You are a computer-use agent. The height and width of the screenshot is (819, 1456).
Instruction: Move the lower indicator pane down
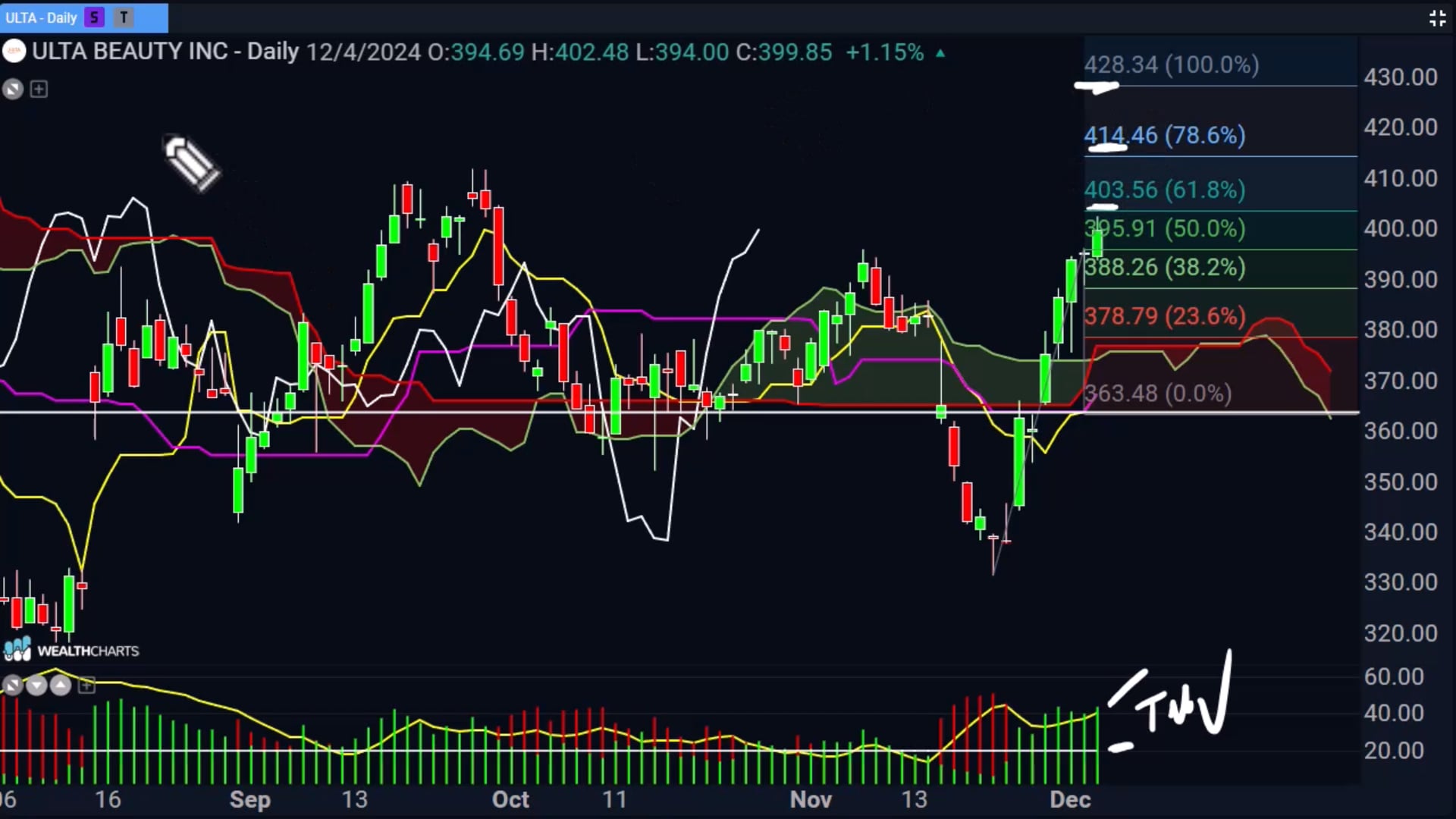[x=36, y=686]
